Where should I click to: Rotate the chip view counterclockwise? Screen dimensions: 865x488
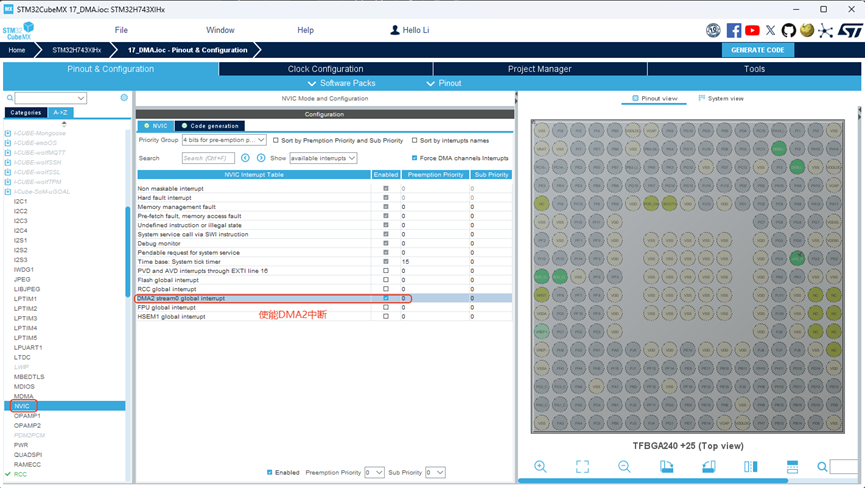709,466
